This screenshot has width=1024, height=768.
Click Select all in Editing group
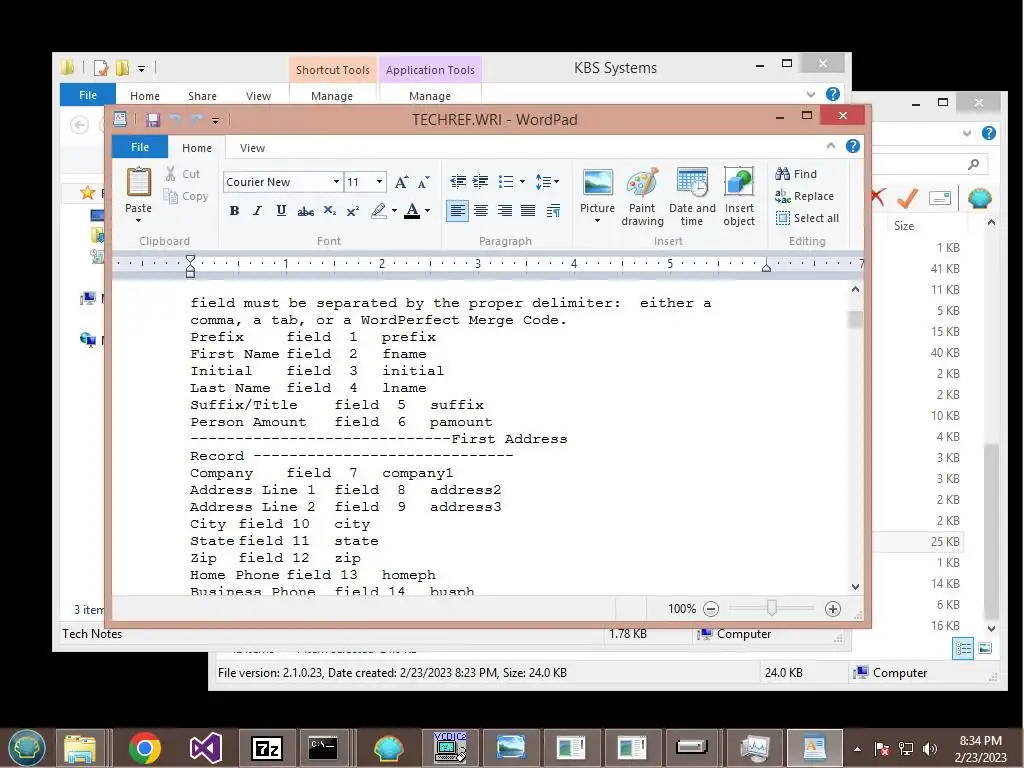pos(807,218)
